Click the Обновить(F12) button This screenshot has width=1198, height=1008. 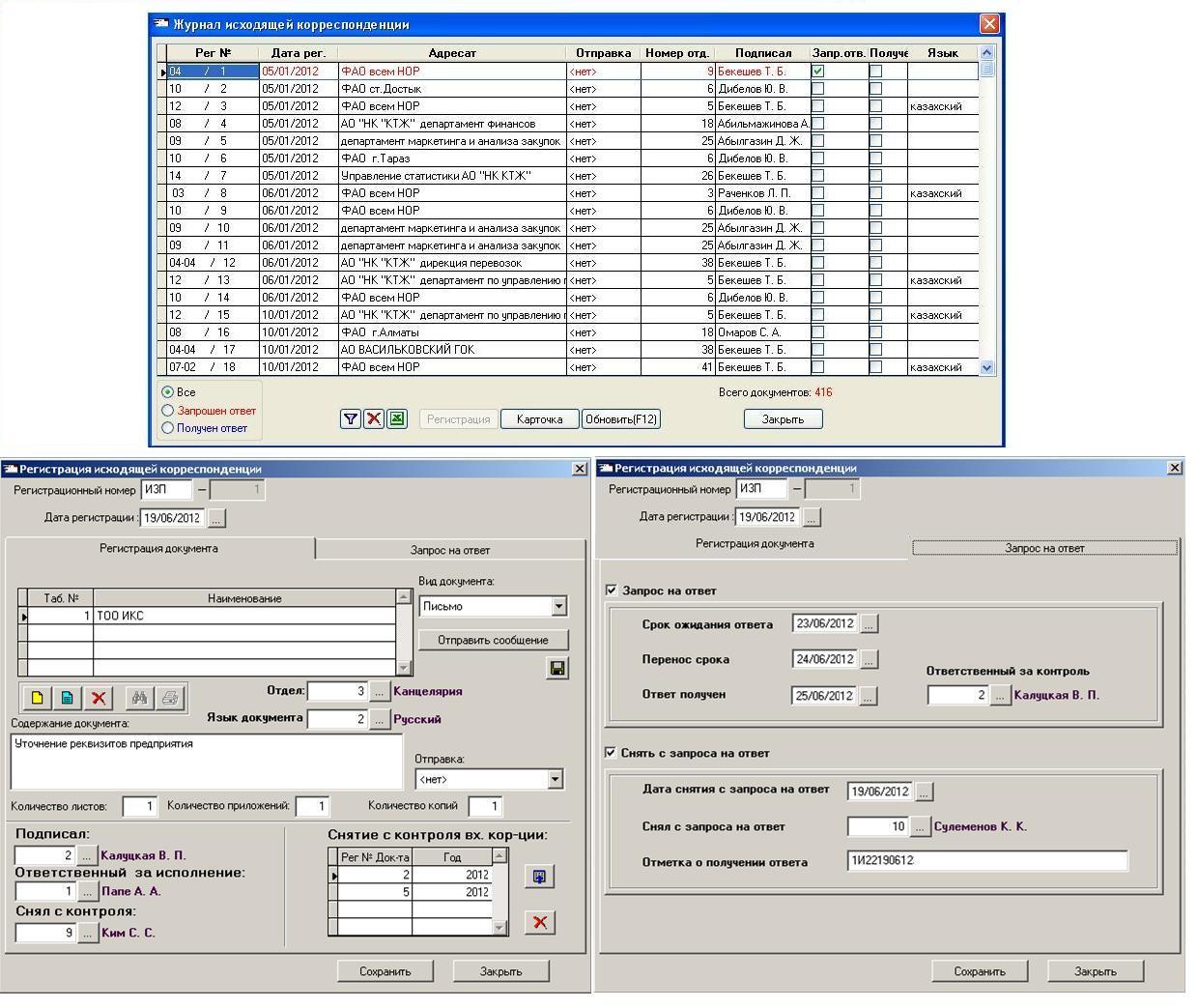pyautogui.click(x=621, y=419)
